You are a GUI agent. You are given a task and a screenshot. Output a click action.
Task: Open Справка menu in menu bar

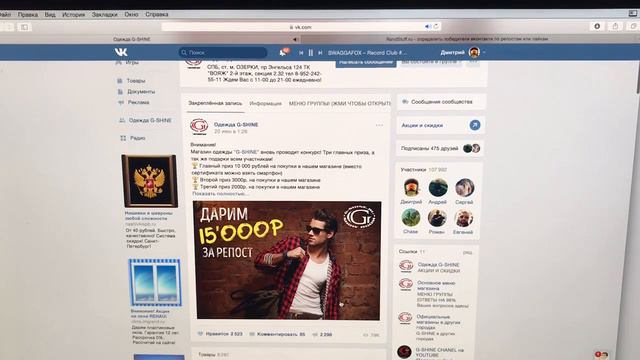tap(157, 14)
